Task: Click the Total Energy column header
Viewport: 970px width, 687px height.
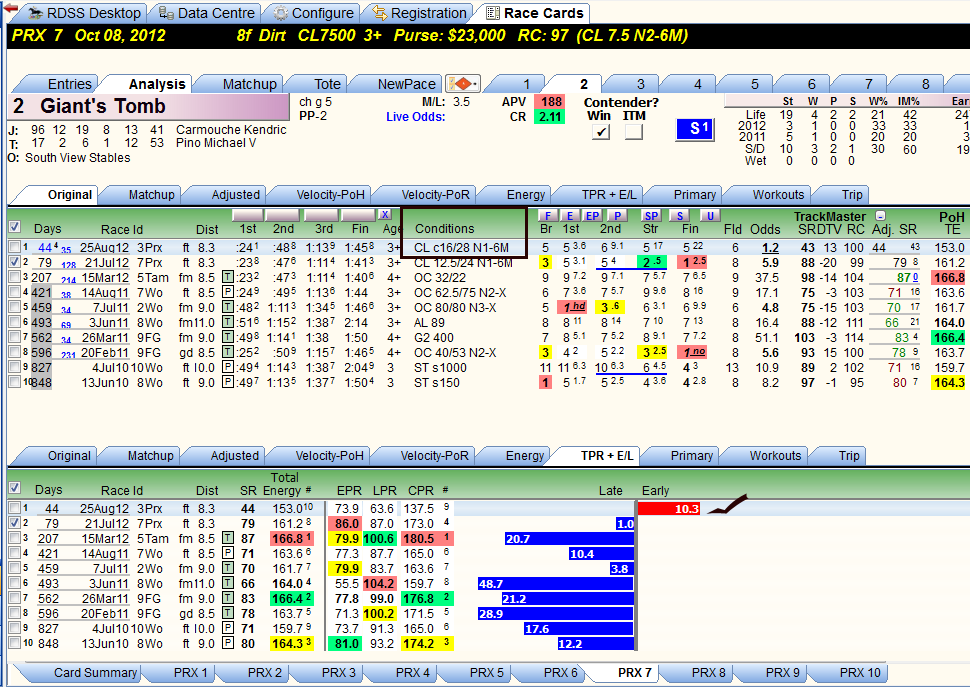Action: [x=283, y=484]
